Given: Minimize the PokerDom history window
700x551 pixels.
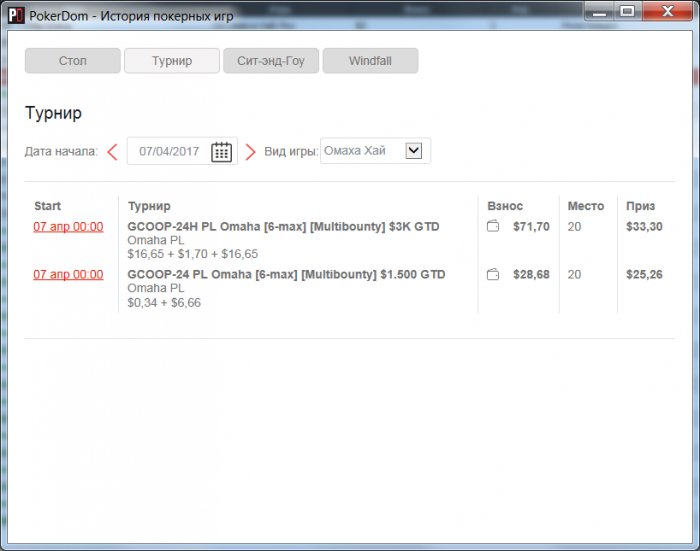Looking at the screenshot, I should [600, 12].
